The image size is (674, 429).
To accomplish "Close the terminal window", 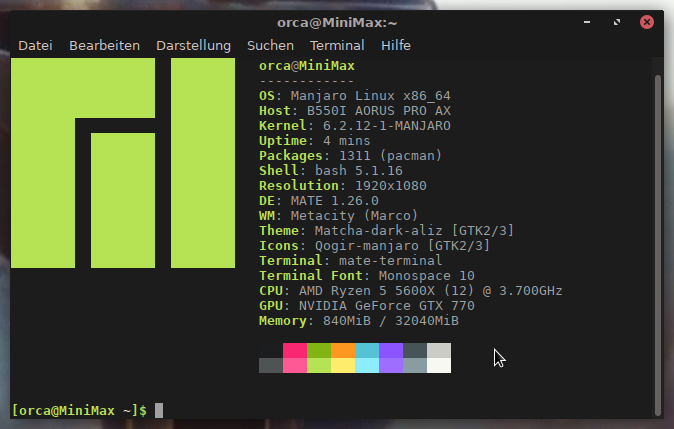I will [x=646, y=22].
